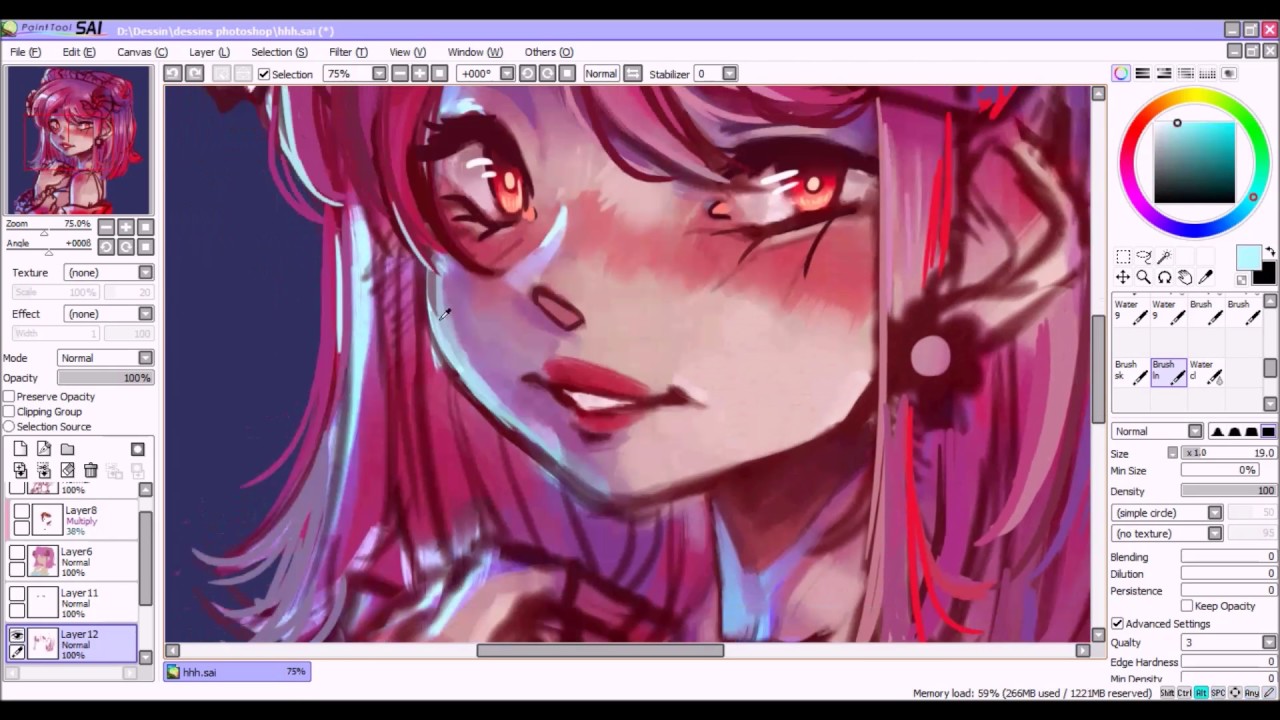Switch to the hhh.sai document tab
This screenshot has height=720, width=1280.
pos(237,672)
